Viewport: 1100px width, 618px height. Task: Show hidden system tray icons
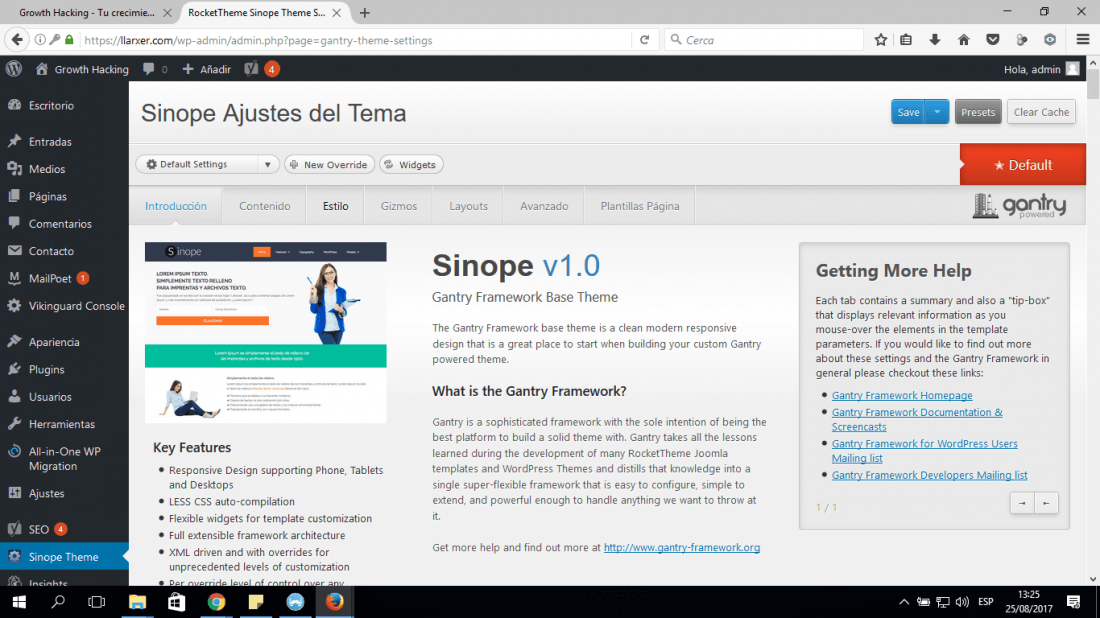[x=904, y=602]
